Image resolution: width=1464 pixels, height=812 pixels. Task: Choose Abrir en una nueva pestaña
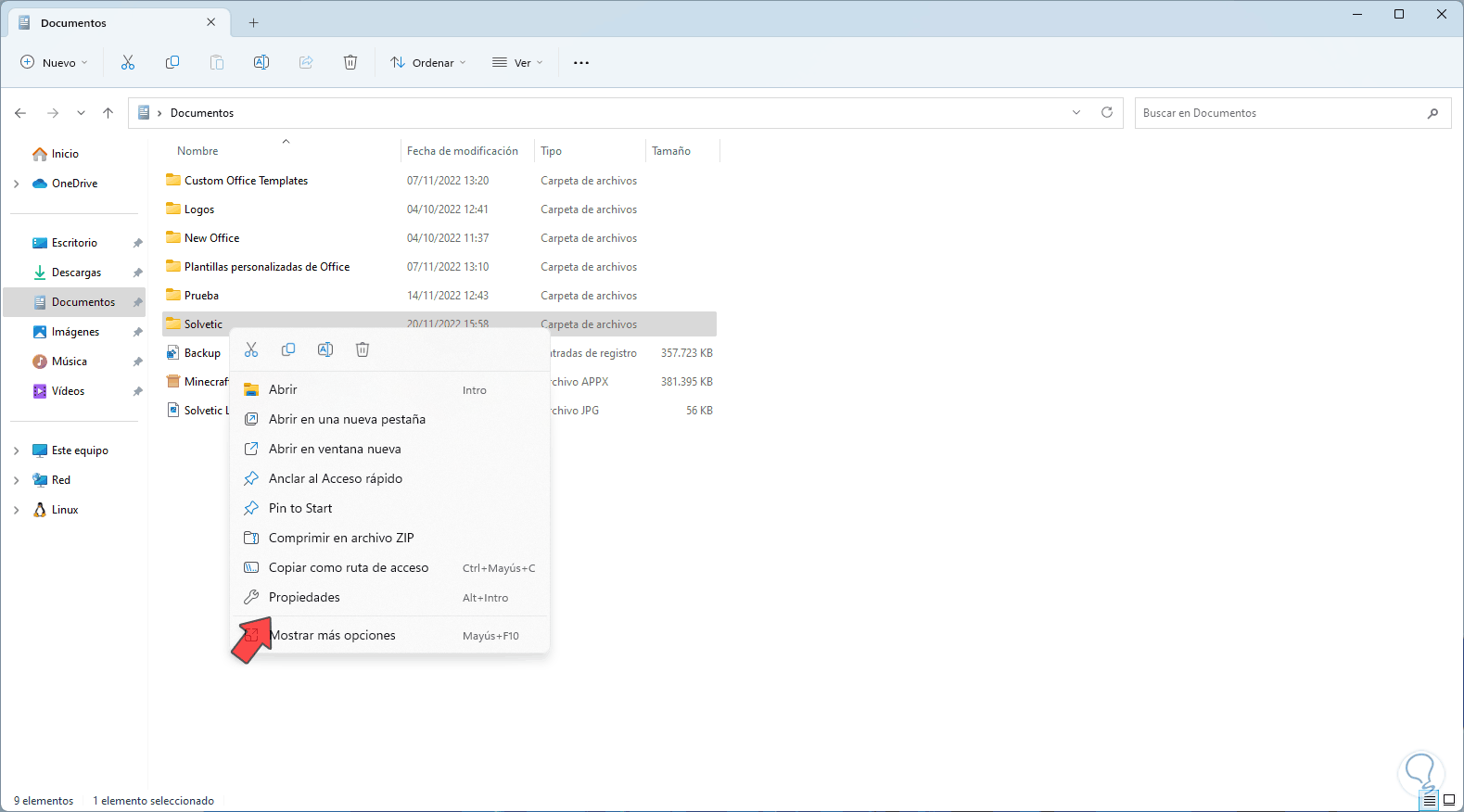tap(389, 420)
